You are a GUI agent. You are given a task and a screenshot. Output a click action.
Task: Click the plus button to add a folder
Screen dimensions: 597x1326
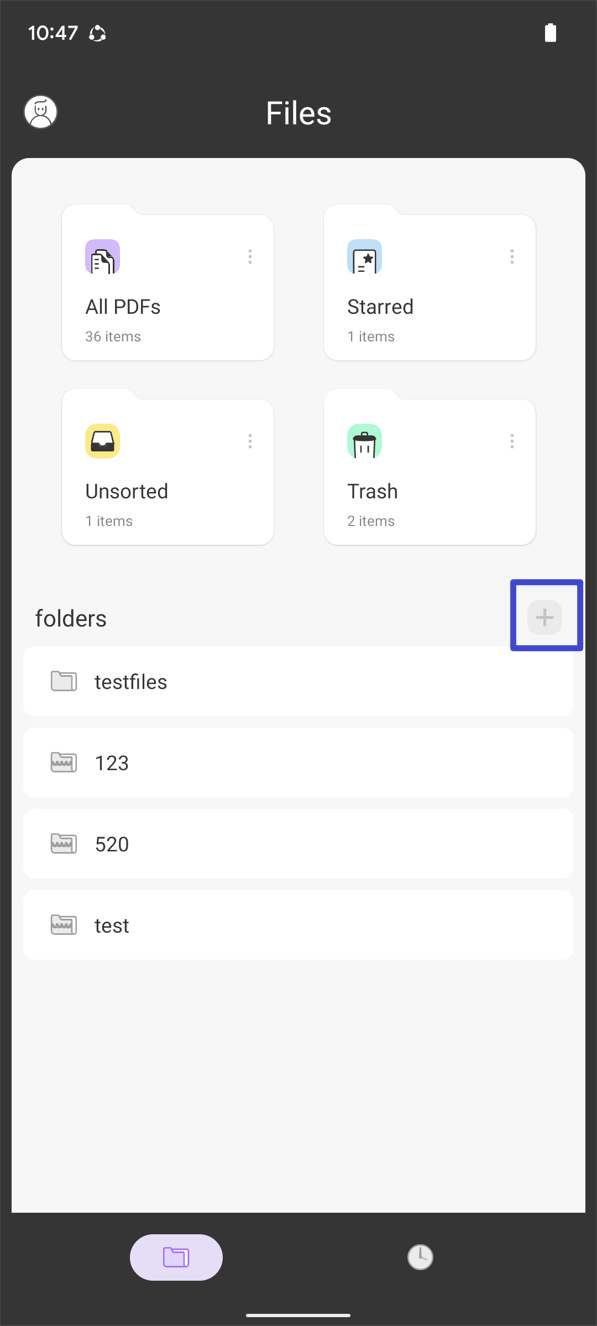click(x=545, y=617)
